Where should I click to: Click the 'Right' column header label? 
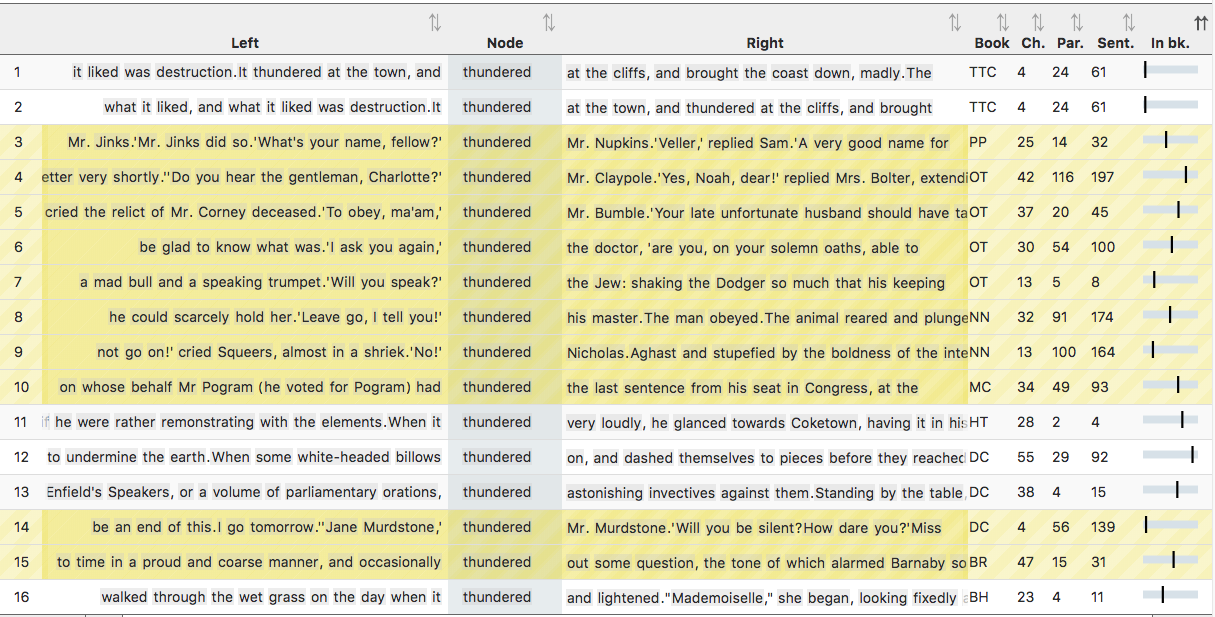(765, 43)
